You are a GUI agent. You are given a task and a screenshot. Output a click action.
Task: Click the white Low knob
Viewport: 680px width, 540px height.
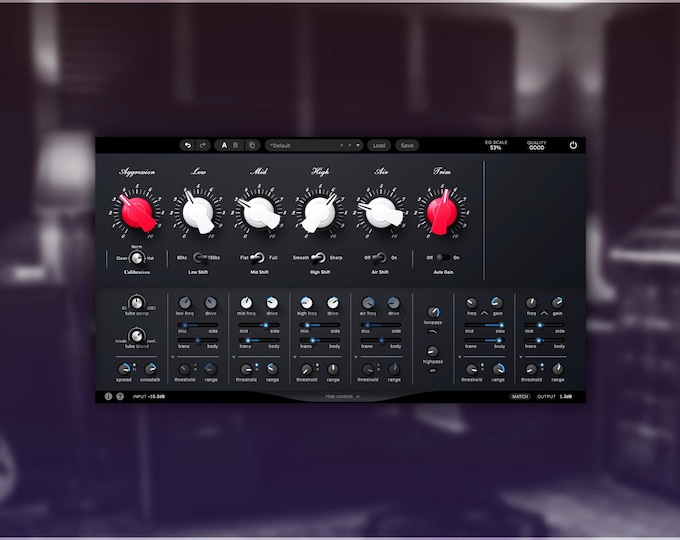pos(198,213)
